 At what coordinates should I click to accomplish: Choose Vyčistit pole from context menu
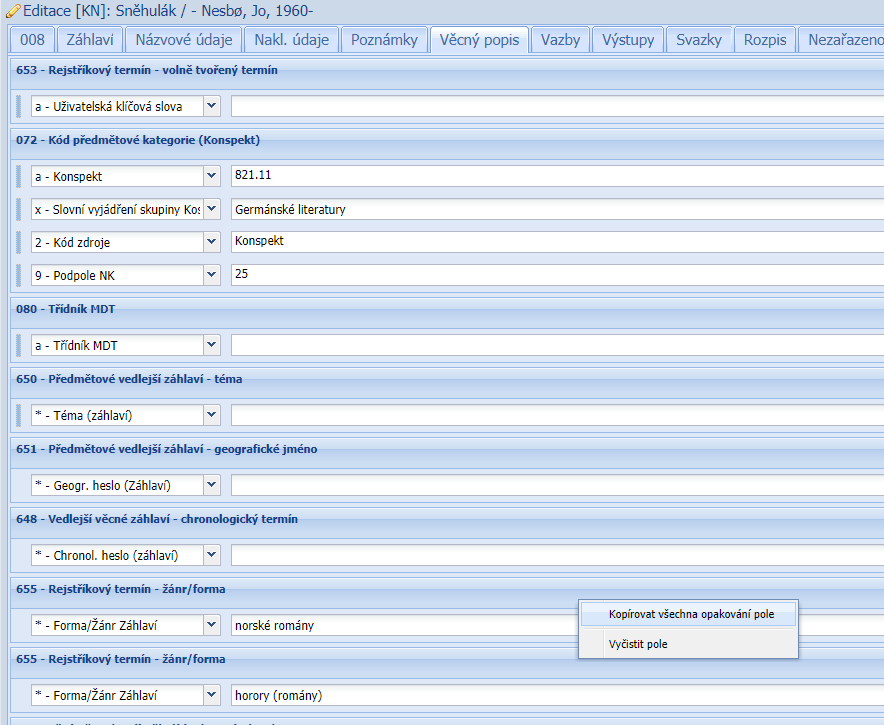tap(638, 644)
